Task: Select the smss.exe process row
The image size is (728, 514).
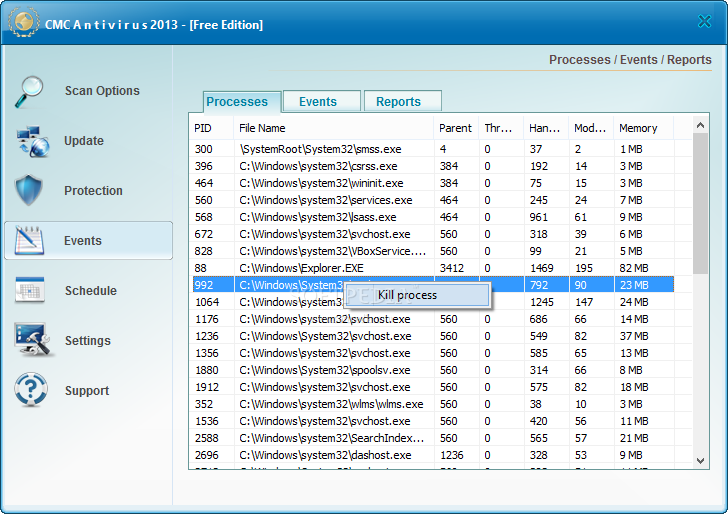Action: coord(432,149)
